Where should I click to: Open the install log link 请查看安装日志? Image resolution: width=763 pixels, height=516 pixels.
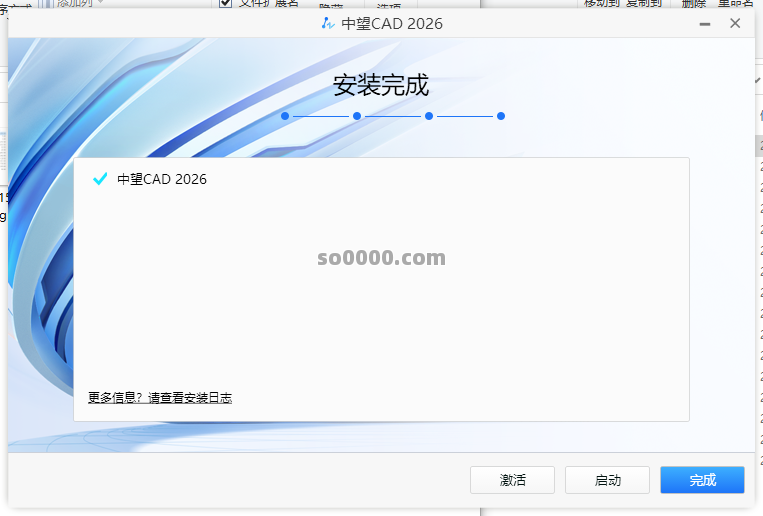[190, 398]
